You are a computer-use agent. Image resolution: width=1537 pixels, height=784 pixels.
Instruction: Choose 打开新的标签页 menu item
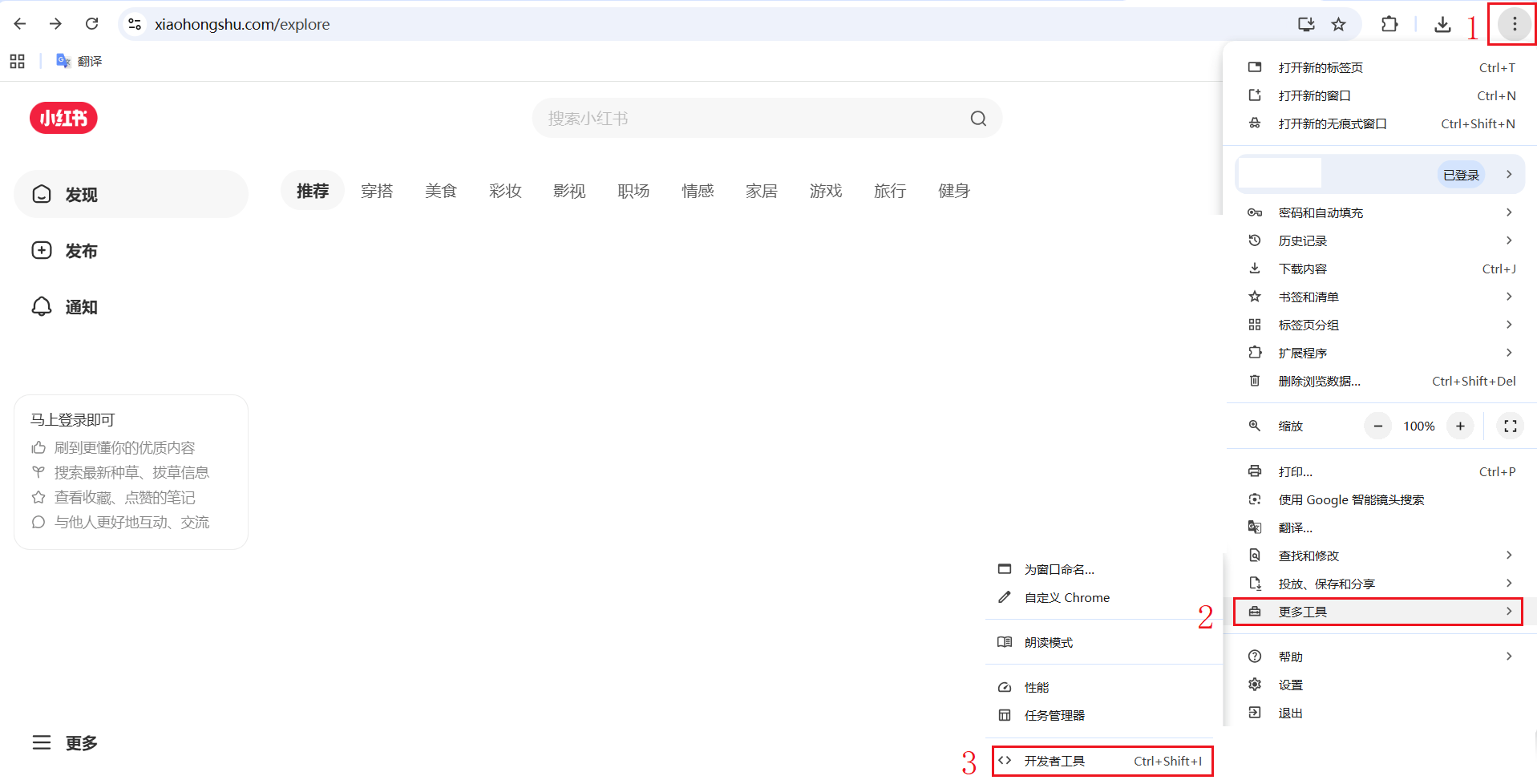(1380, 67)
